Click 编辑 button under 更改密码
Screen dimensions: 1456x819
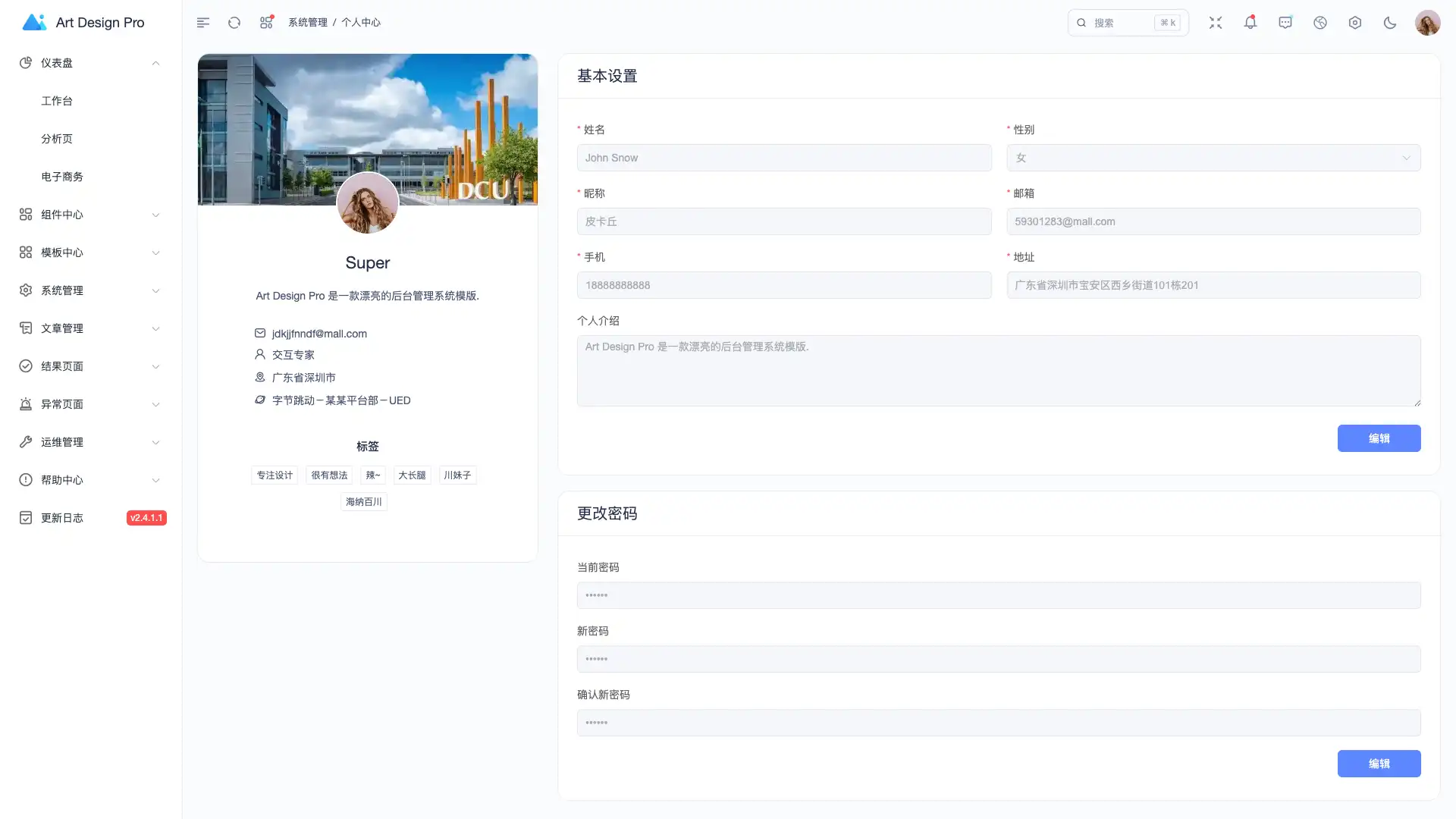[x=1379, y=764]
